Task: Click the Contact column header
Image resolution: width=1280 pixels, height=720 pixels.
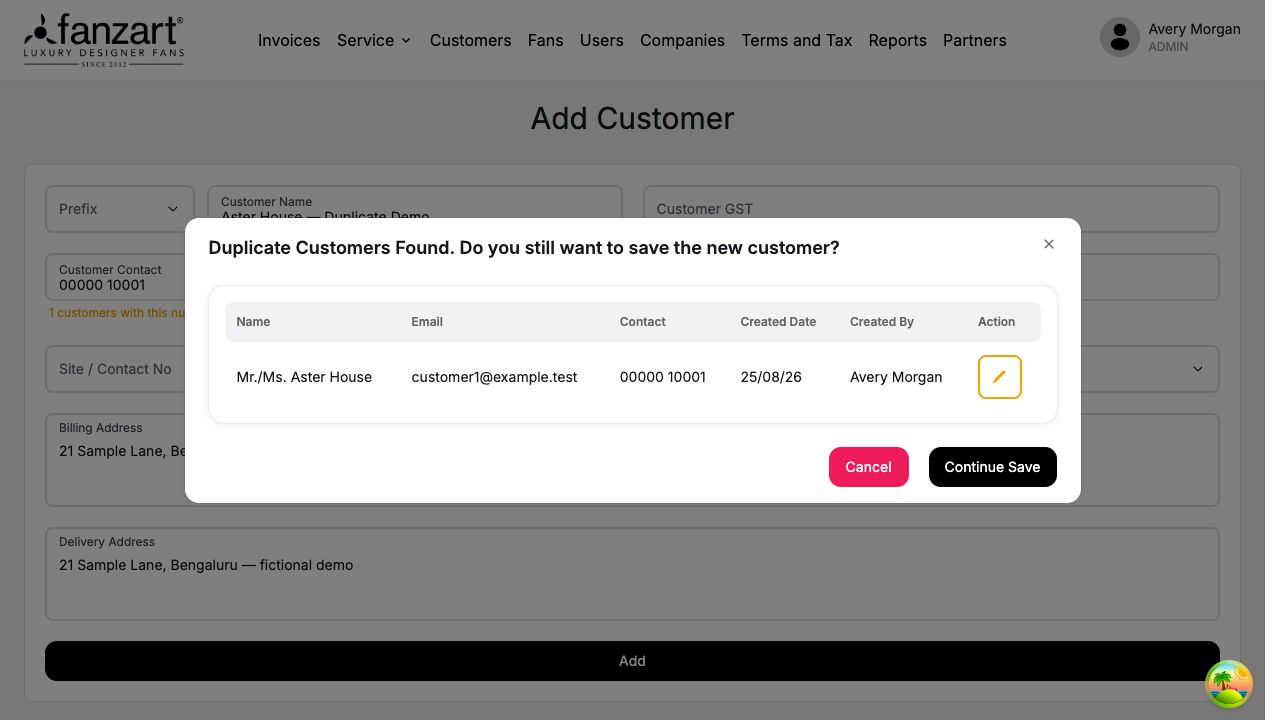Action: coord(643,322)
